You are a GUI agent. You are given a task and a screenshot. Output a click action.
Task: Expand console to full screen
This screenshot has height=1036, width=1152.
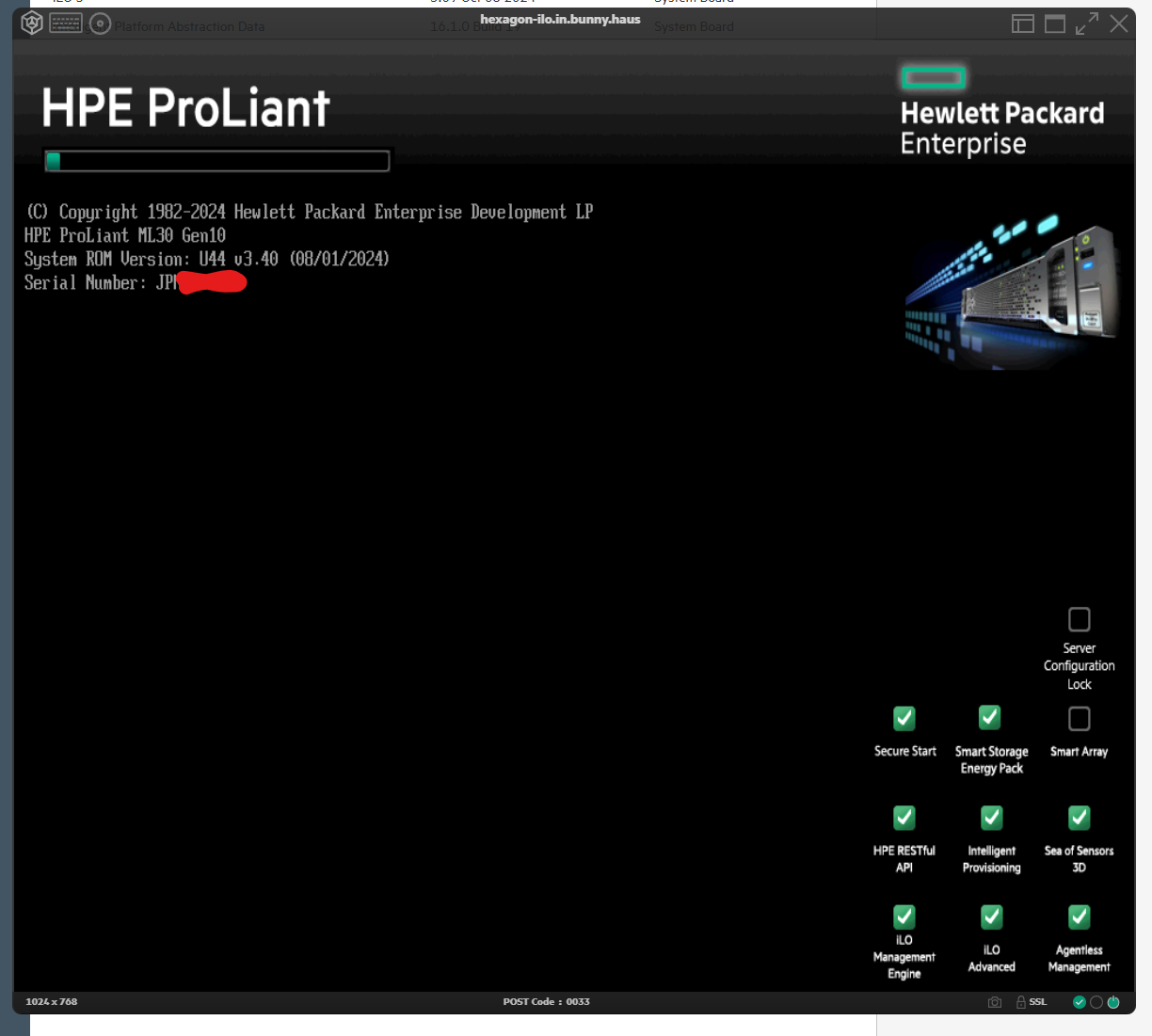click(1087, 24)
